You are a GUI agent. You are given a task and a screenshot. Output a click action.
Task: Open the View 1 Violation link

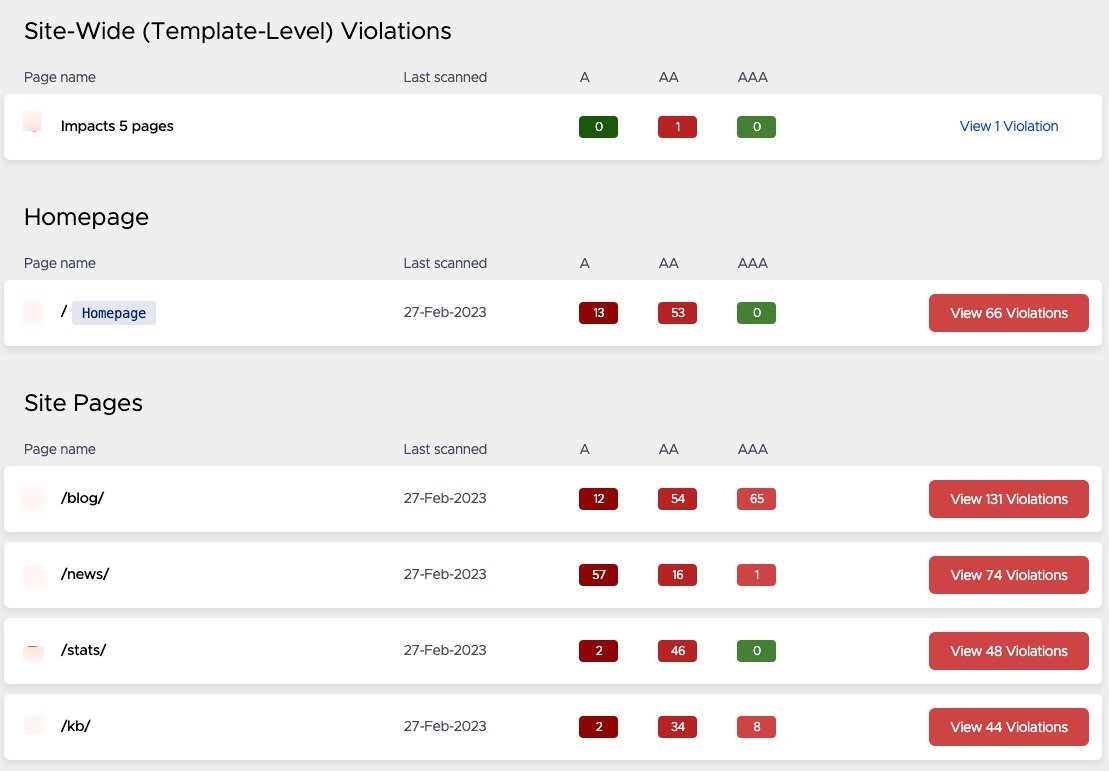tap(1008, 126)
